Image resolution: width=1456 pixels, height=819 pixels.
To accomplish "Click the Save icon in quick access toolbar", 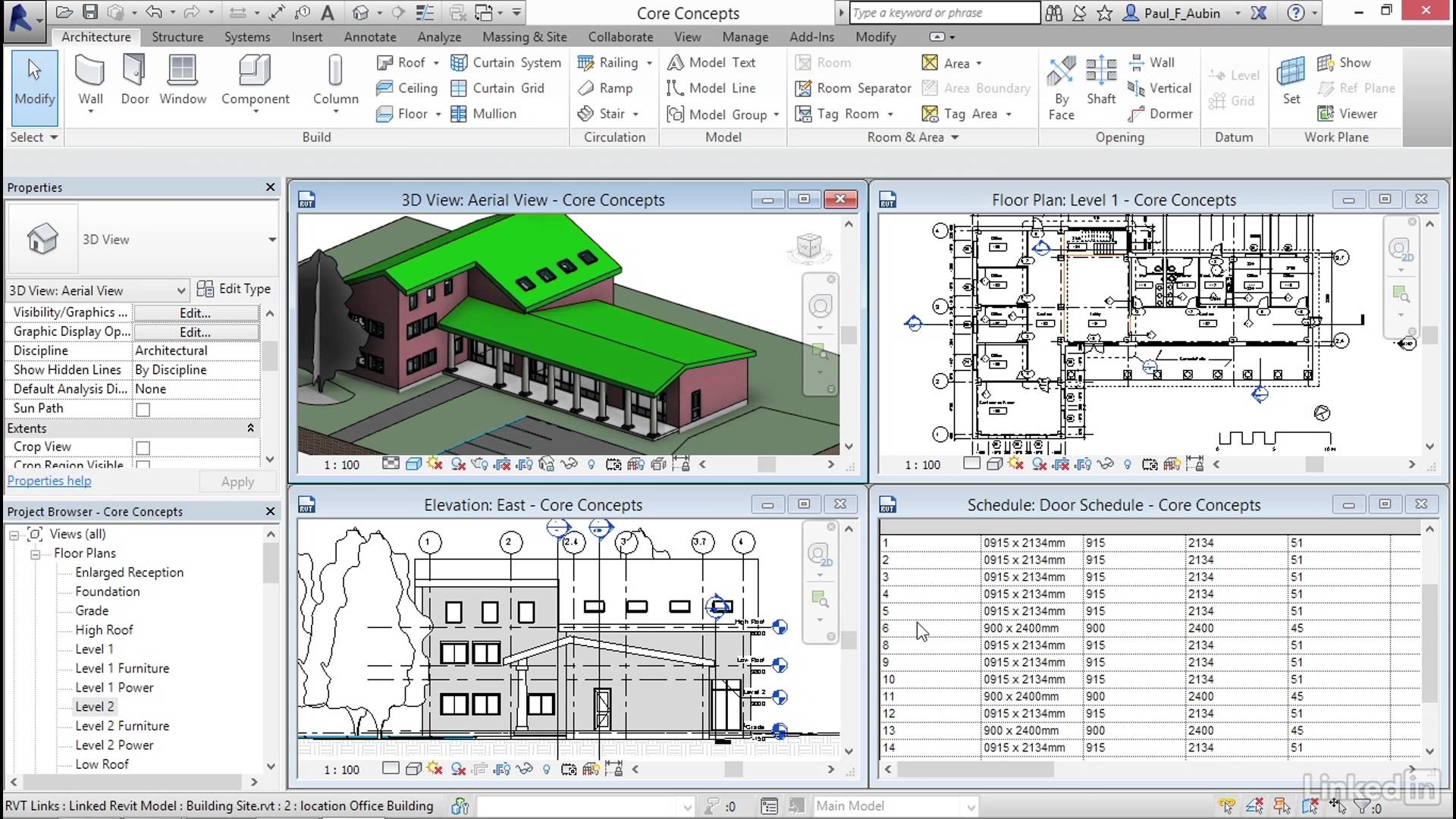I will click(x=90, y=12).
